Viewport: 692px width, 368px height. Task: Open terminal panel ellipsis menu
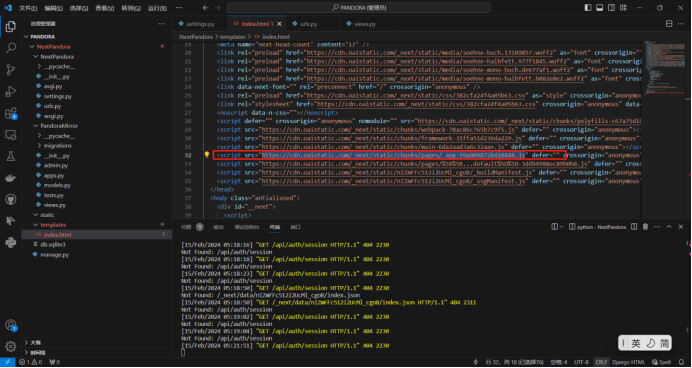[x=657, y=227]
